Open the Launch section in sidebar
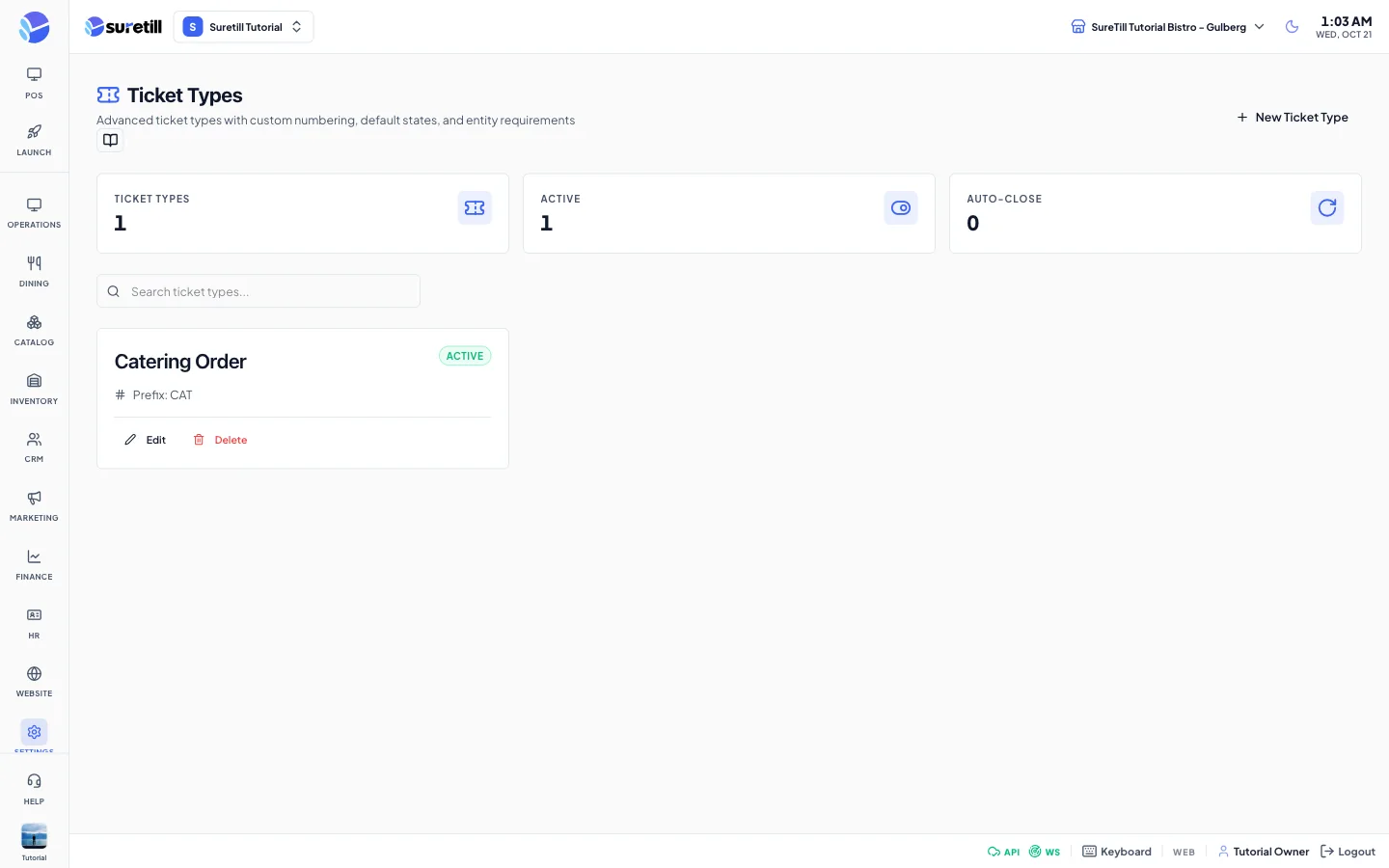The height and width of the screenshot is (868, 1389). click(x=34, y=140)
